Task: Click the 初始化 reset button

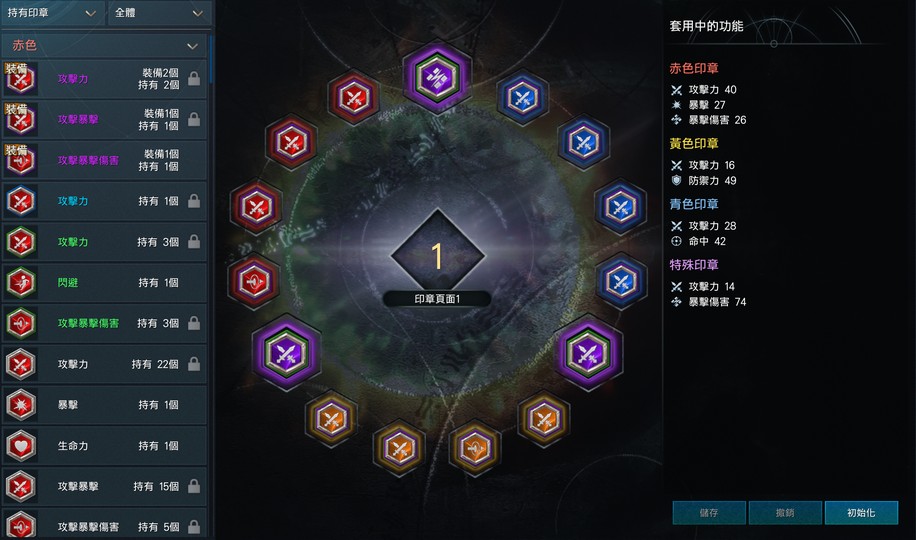Action: [861, 513]
